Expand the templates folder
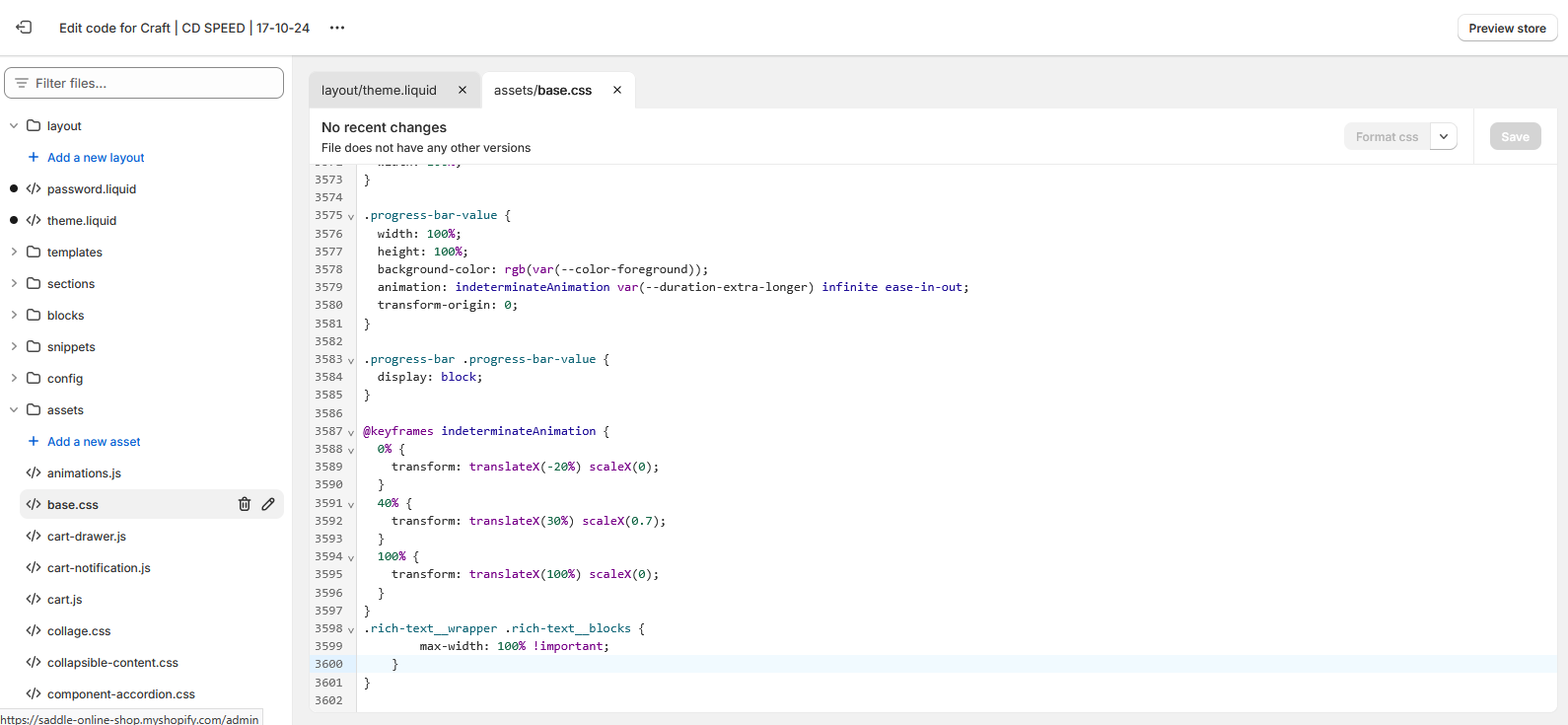This screenshot has height=725, width=1568. [14, 252]
